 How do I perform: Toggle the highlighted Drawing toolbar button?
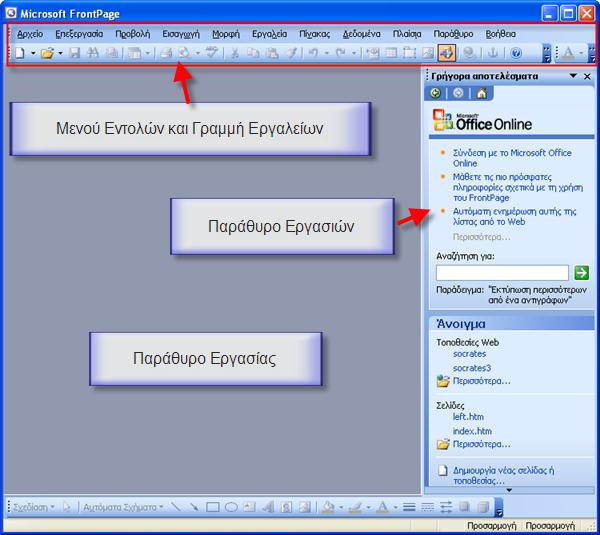[447, 53]
